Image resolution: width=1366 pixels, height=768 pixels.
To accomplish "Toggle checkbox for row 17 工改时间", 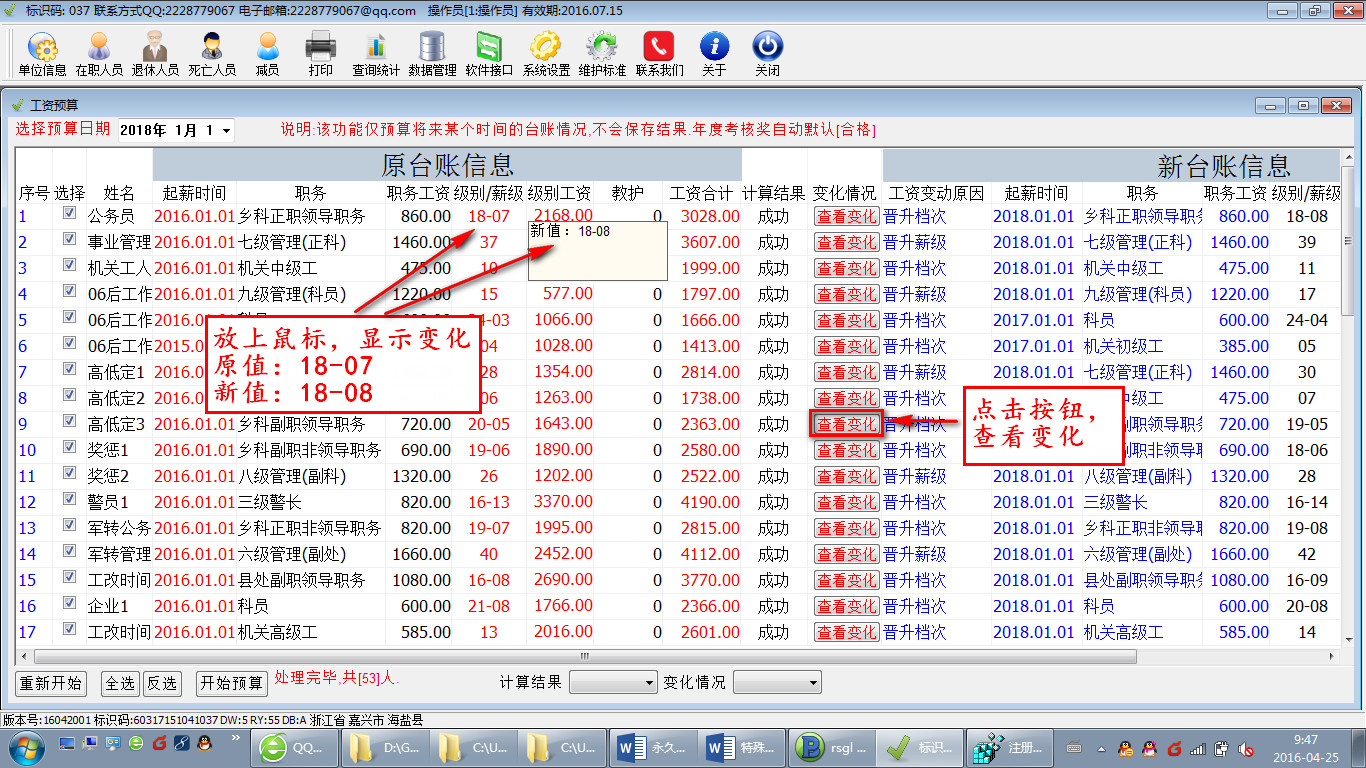I will coord(69,630).
